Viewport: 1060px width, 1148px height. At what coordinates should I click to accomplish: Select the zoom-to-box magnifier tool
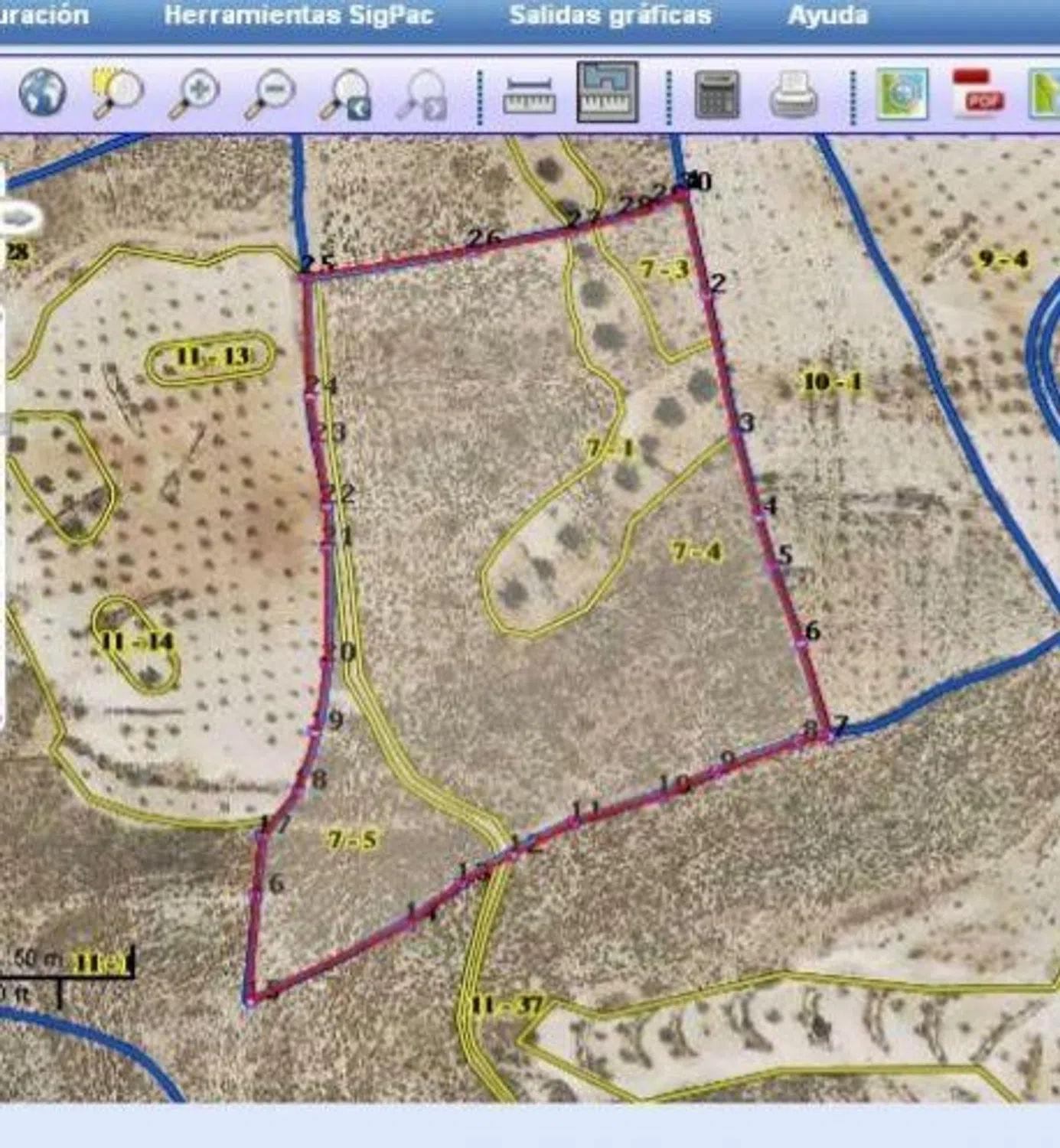[x=117, y=93]
